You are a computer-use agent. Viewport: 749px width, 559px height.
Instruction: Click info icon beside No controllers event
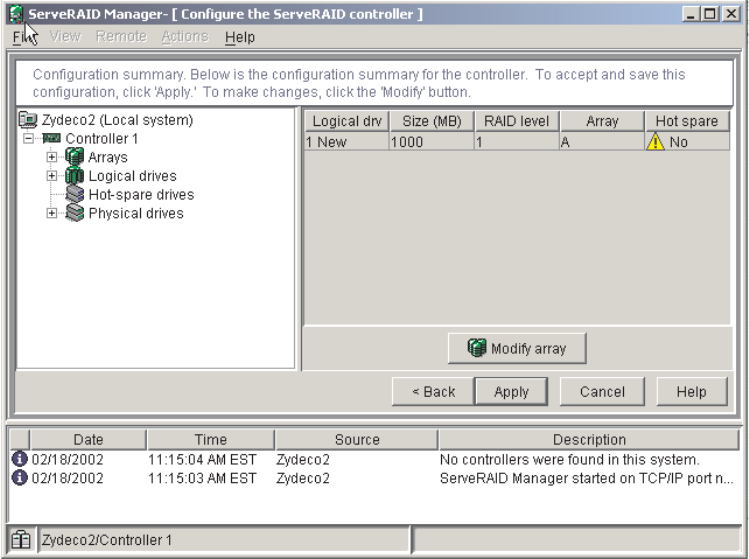click(19, 459)
